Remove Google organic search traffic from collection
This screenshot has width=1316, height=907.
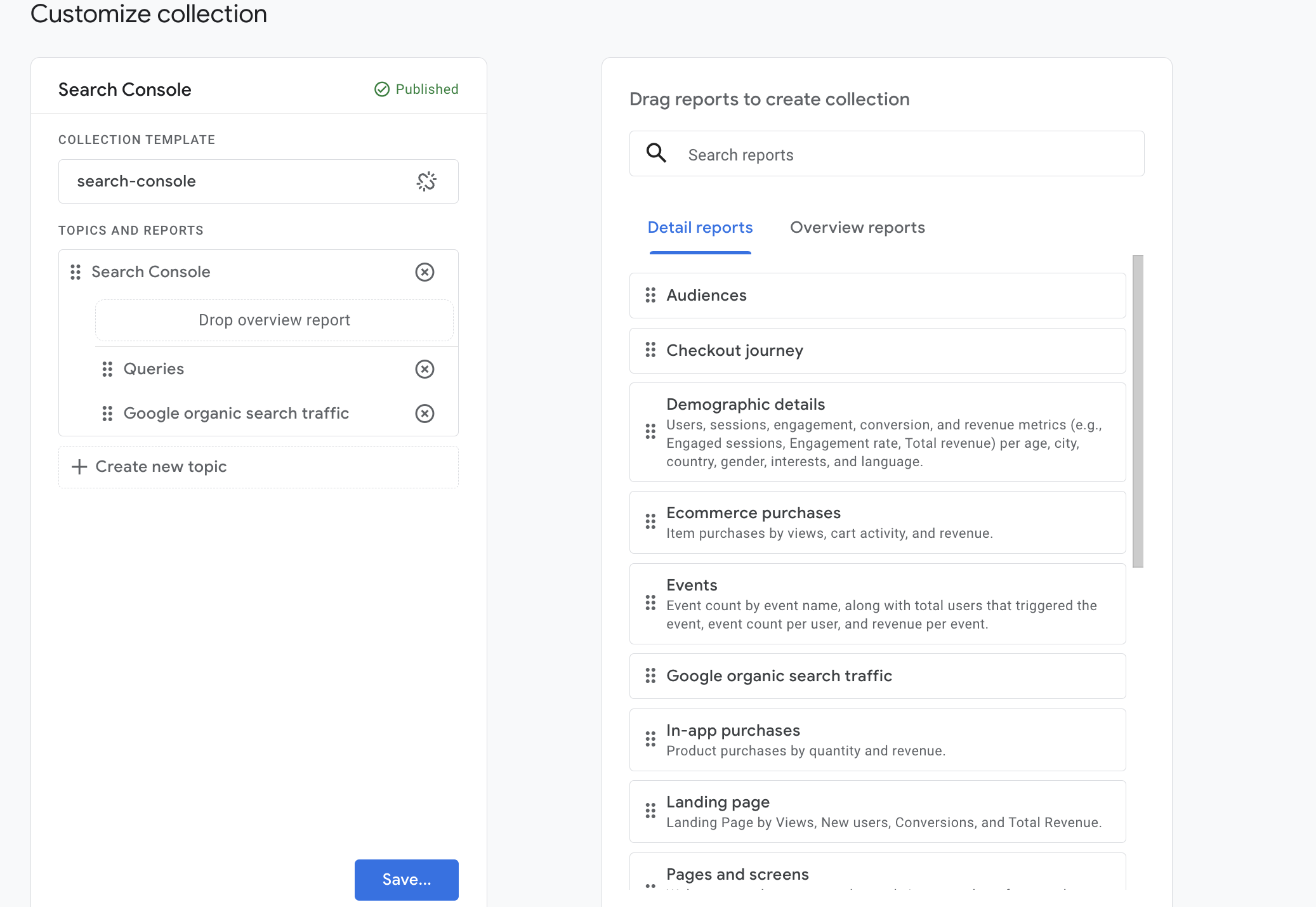(x=424, y=414)
